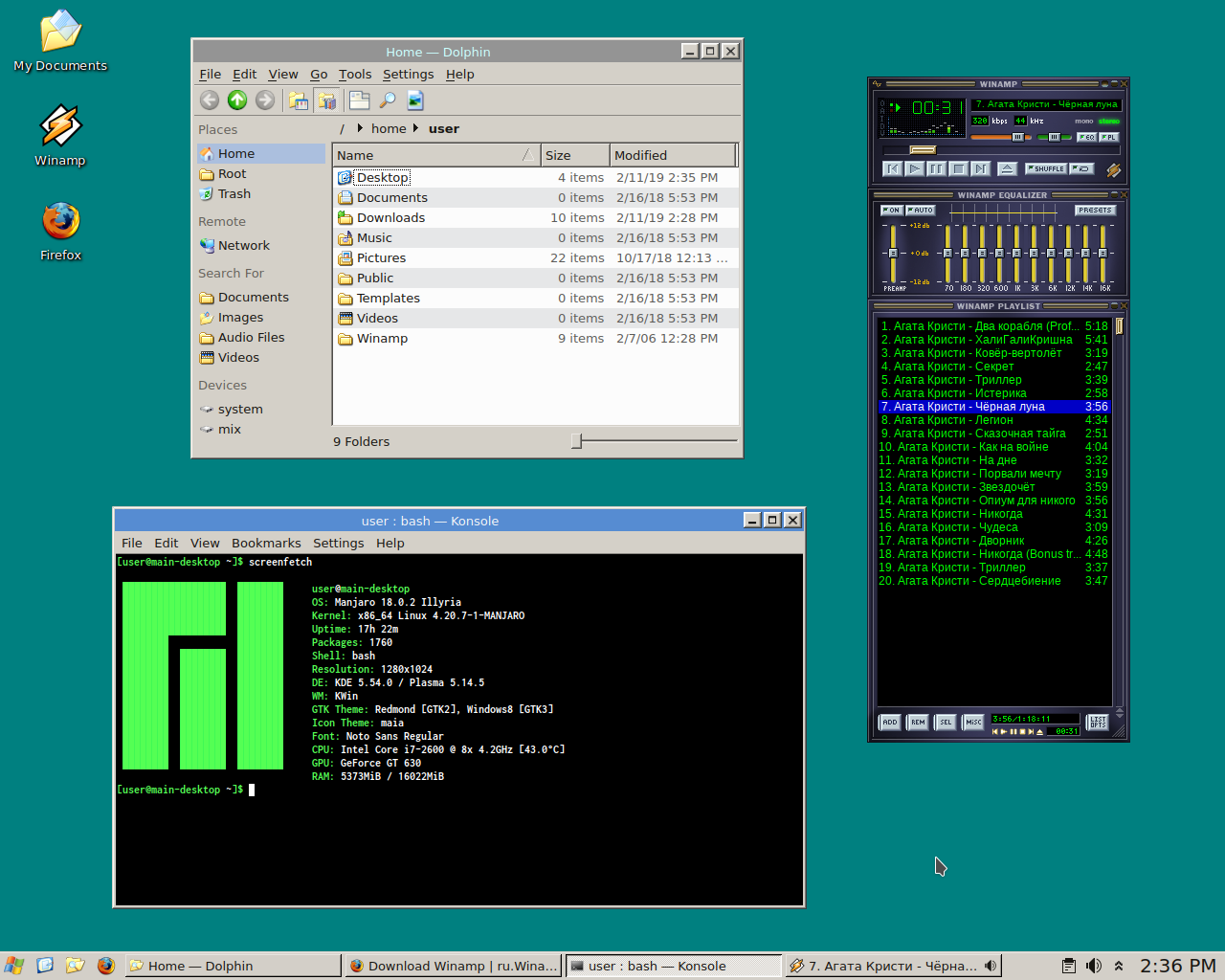Open Dolphin Go menu
This screenshot has width=1225, height=980.
pos(319,74)
